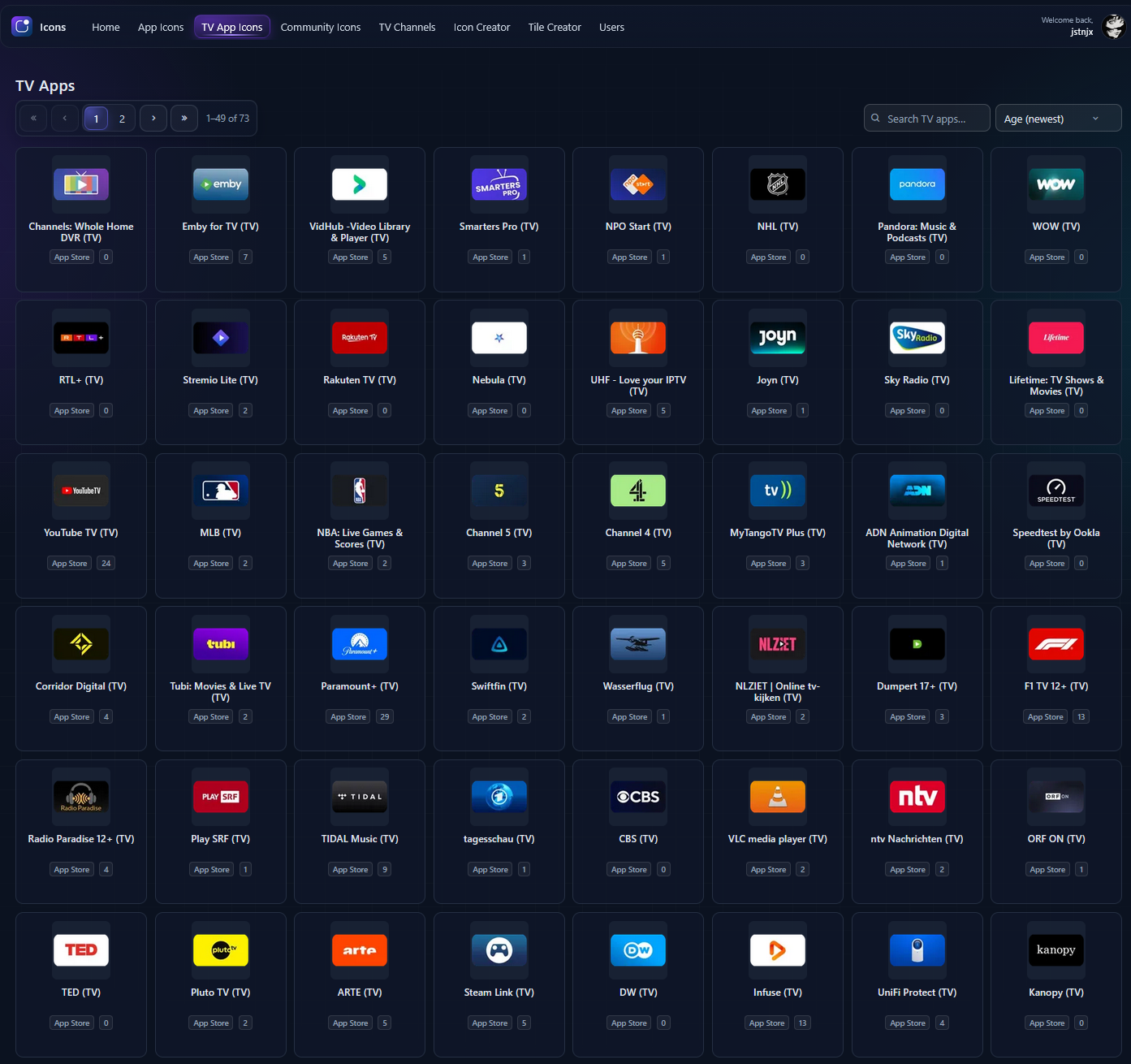Select the Smarters Pro app icon
This screenshot has height=1064, width=1131.
(x=499, y=184)
